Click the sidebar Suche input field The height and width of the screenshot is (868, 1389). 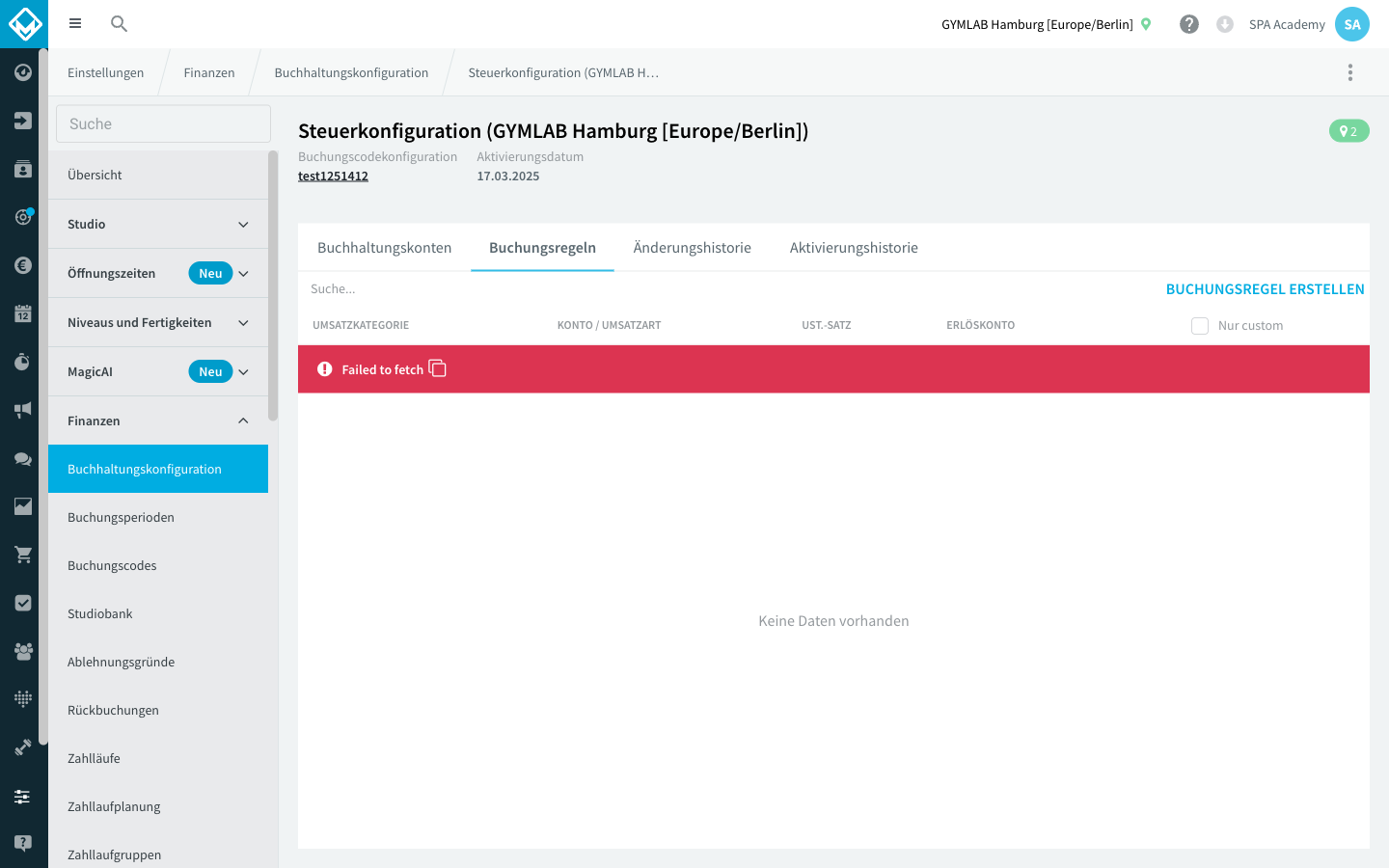pos(163,123)
